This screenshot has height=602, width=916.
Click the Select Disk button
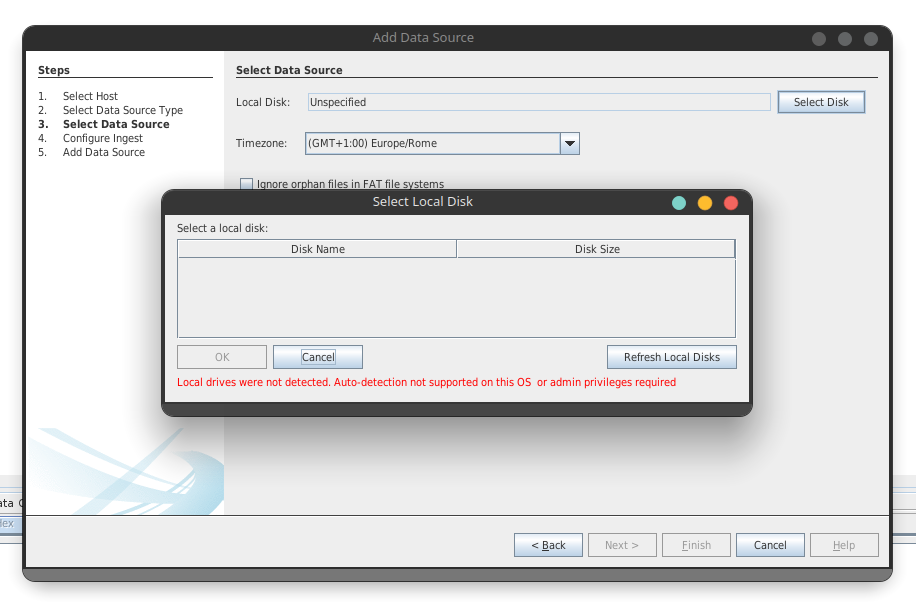point(820,102)
